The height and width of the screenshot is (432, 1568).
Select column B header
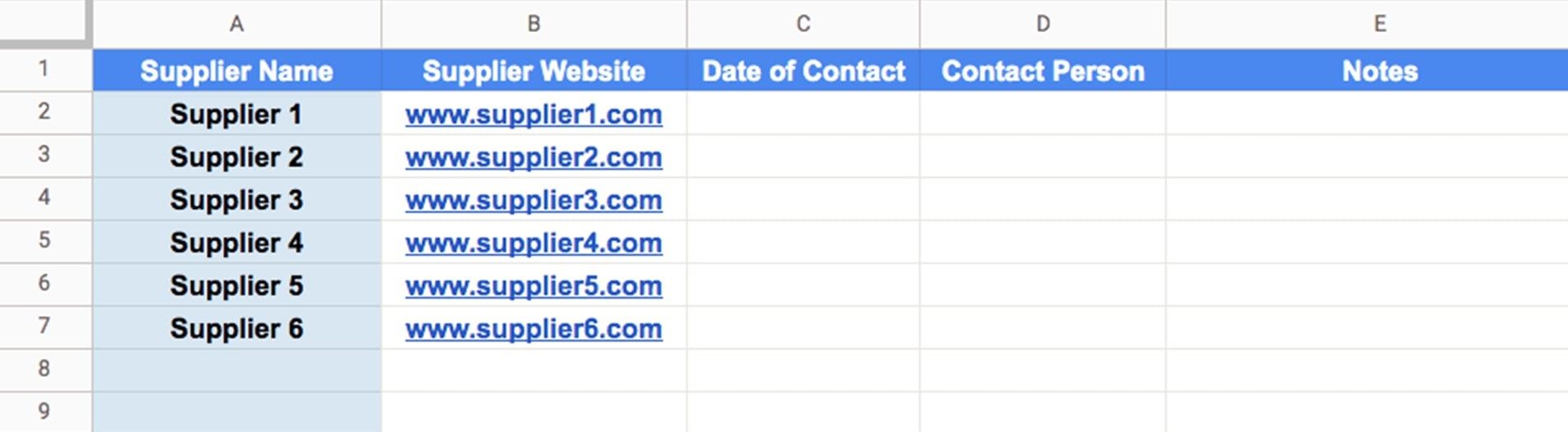pos(534,24)
